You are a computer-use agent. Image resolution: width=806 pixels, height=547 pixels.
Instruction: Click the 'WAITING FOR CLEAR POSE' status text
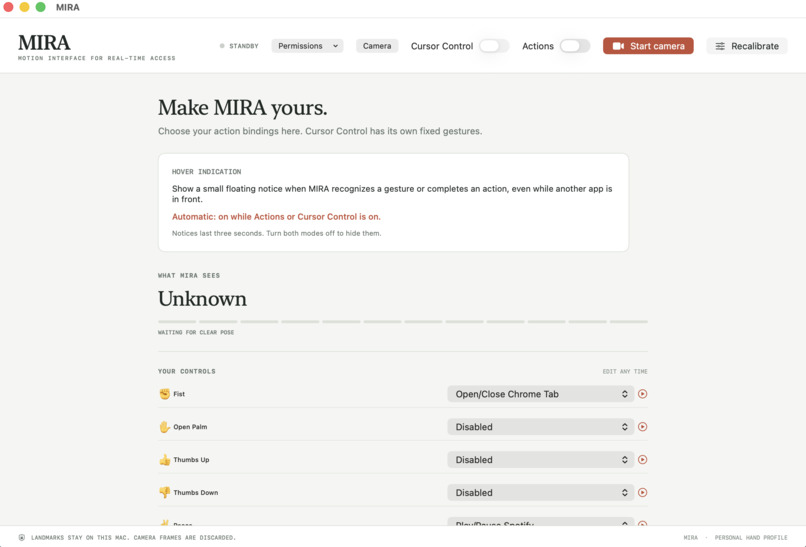(196, 333)
